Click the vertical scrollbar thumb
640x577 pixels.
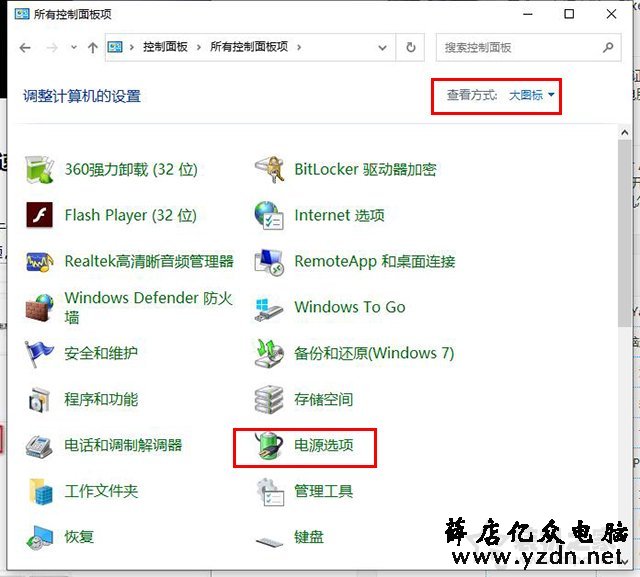[624, 233]
